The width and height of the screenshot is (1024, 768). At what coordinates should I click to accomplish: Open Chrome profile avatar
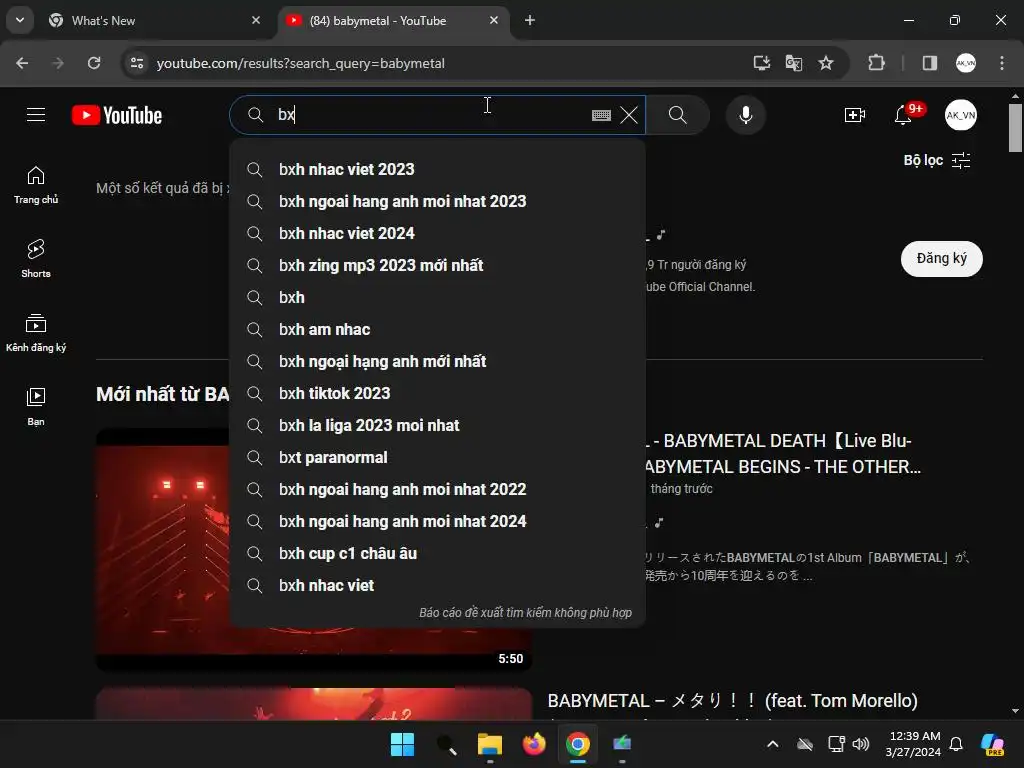[965, 63]
